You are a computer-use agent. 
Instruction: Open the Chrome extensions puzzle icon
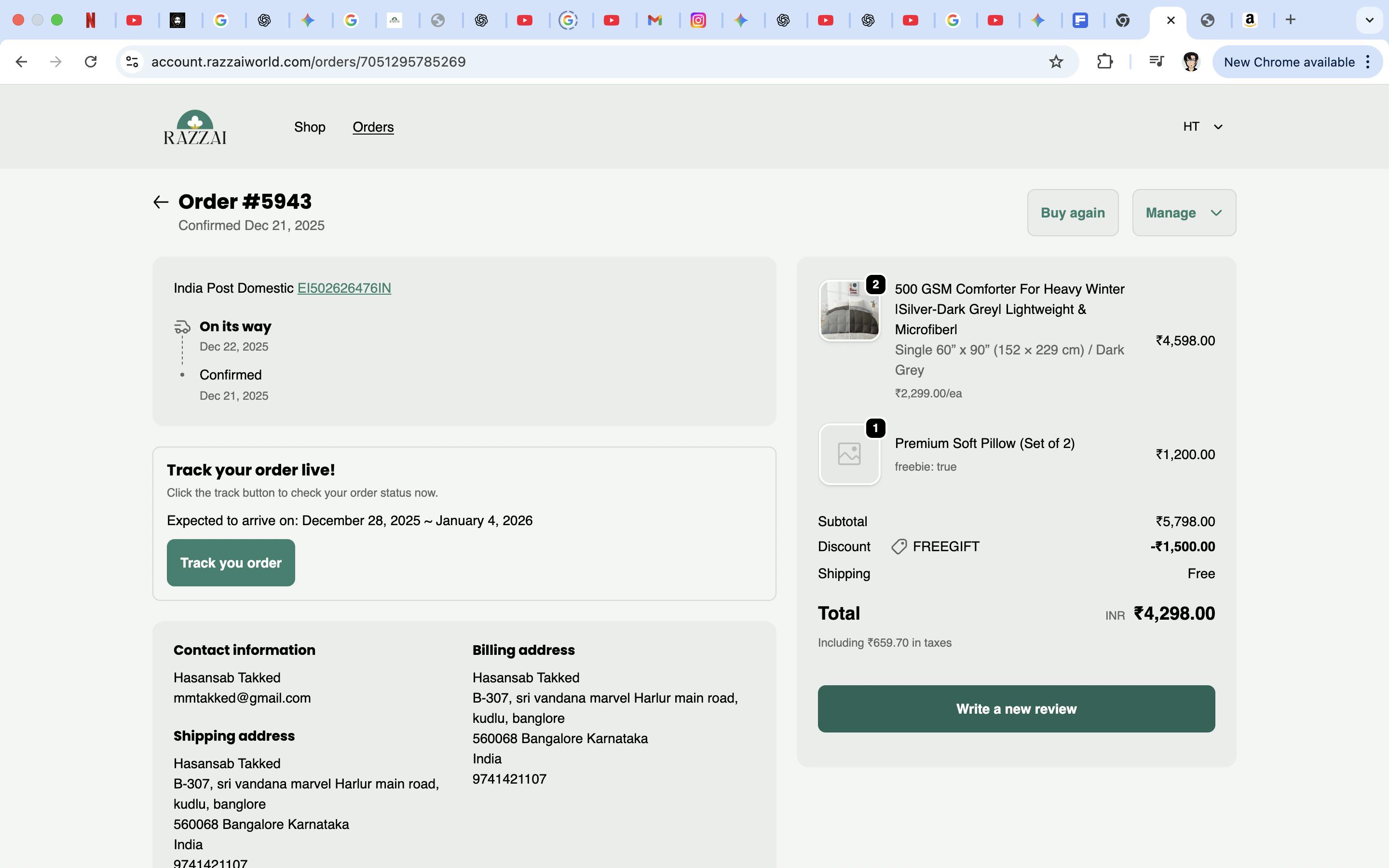pos(1104,62)
